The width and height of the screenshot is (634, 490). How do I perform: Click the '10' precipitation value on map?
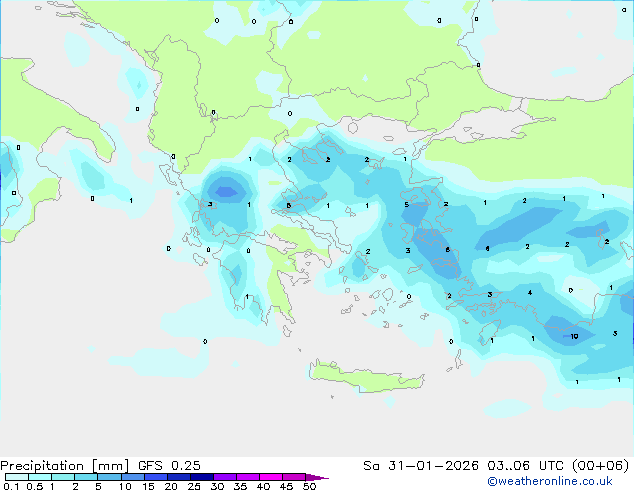point(574,336)
